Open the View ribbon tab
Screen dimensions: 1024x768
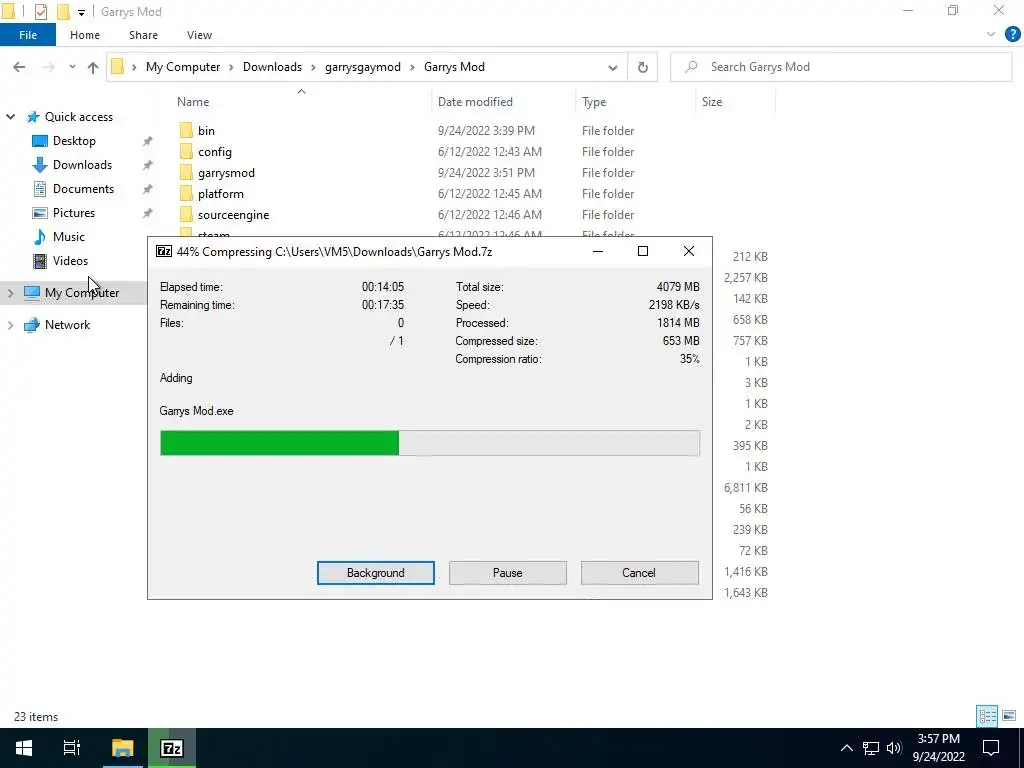[199, 35]
